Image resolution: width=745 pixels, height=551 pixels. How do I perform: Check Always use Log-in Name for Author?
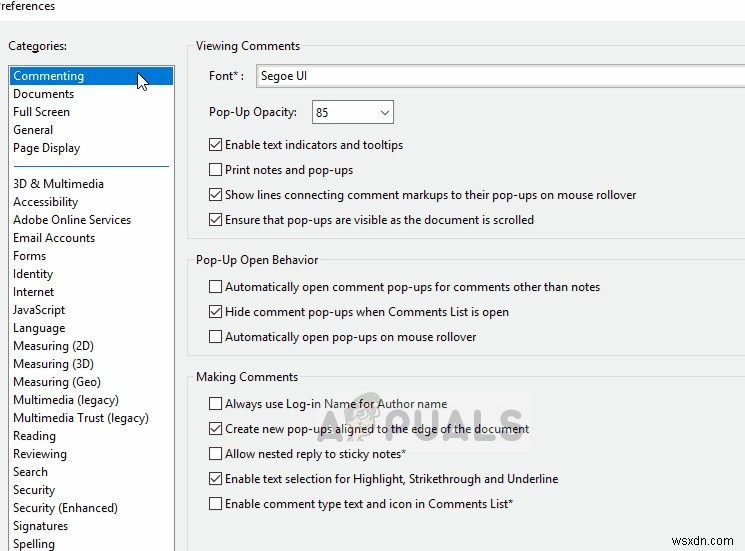click(215, 404)
